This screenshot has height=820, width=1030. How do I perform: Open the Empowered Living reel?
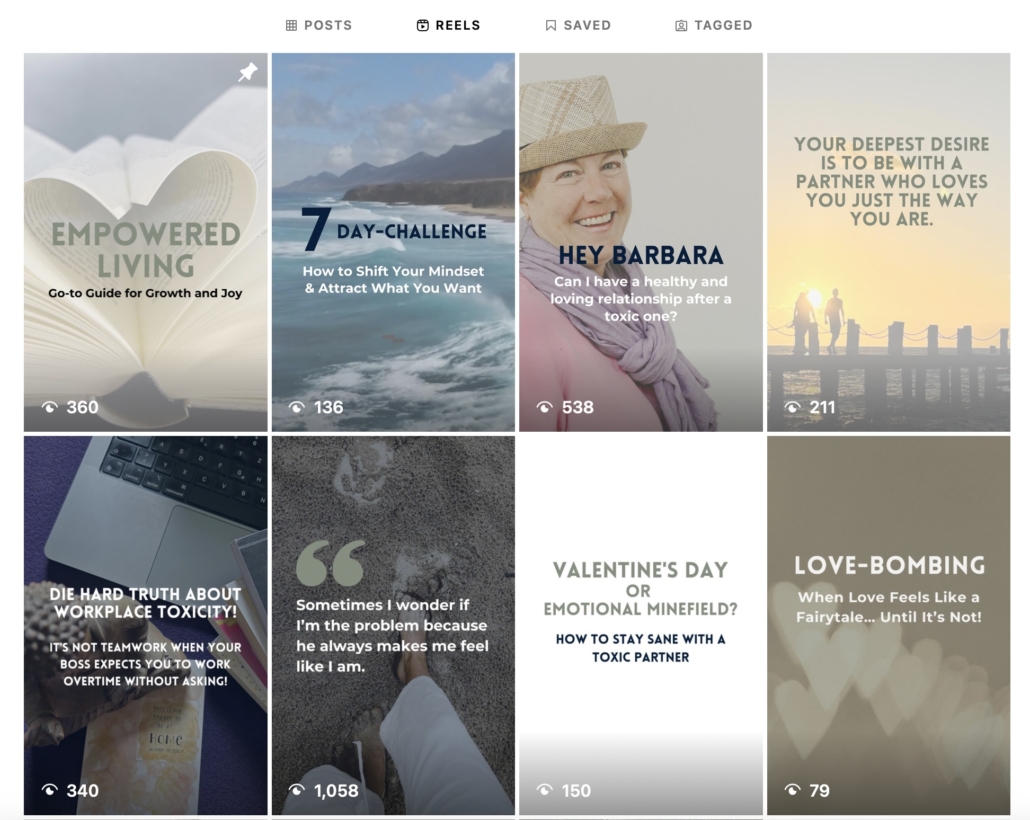[x=146, y=242]
